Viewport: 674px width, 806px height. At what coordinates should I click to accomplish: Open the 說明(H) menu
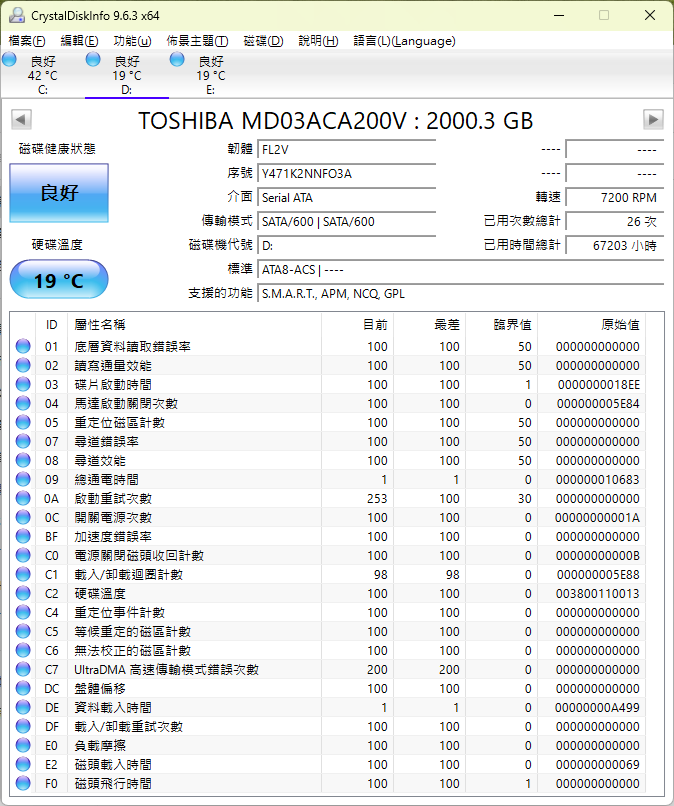click(318, 41)
